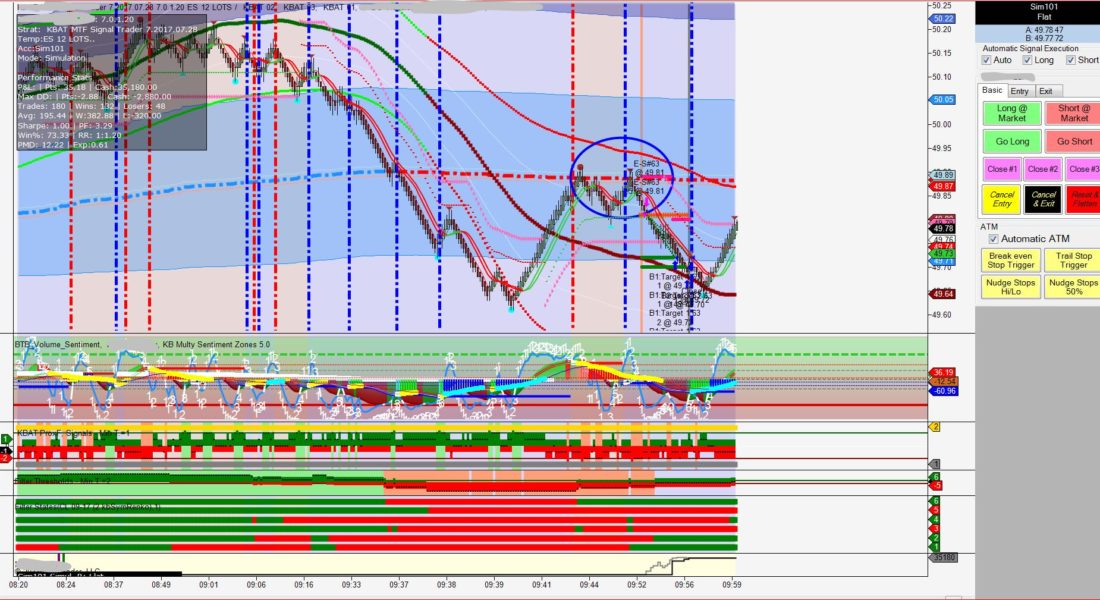Screen dimensions: 1100x600
Task: Click the 09:33 time axis label
Action: 351,585
